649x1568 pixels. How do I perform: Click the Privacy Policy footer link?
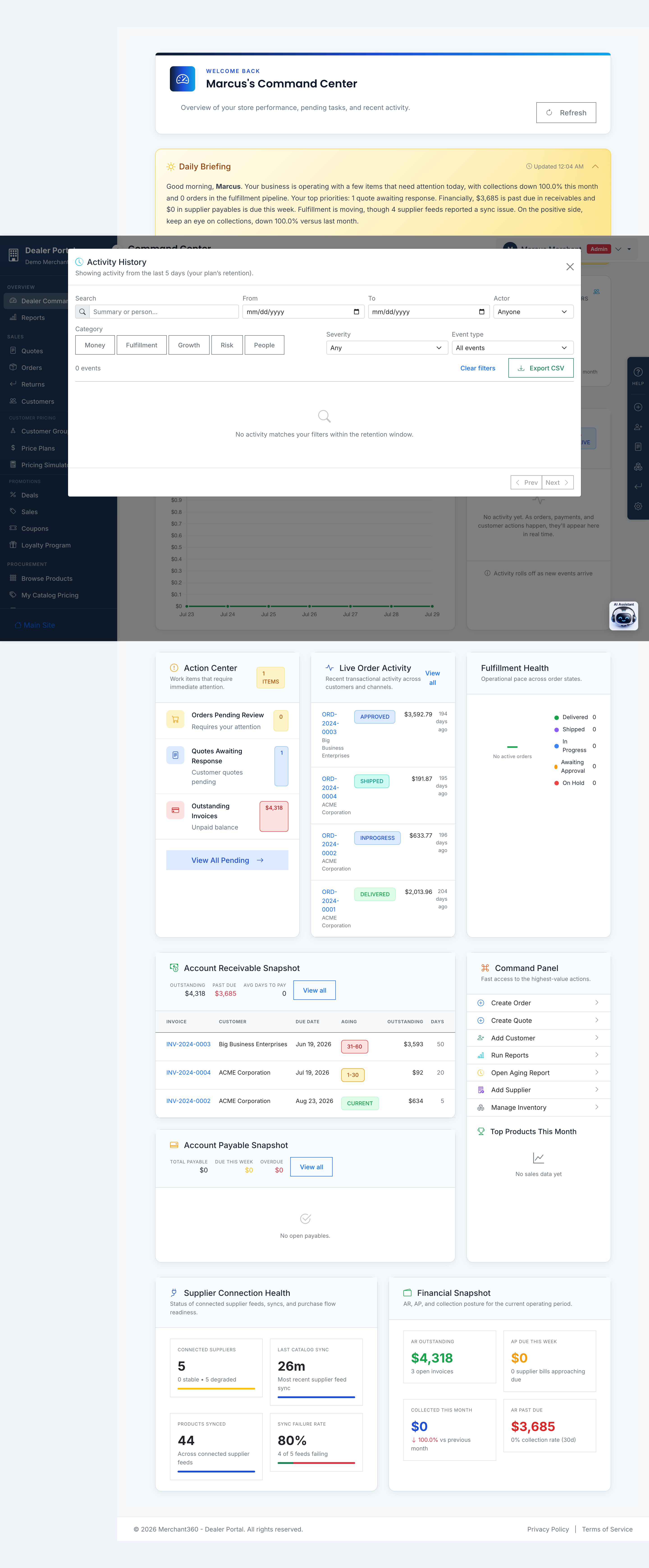click(548, 1529)
